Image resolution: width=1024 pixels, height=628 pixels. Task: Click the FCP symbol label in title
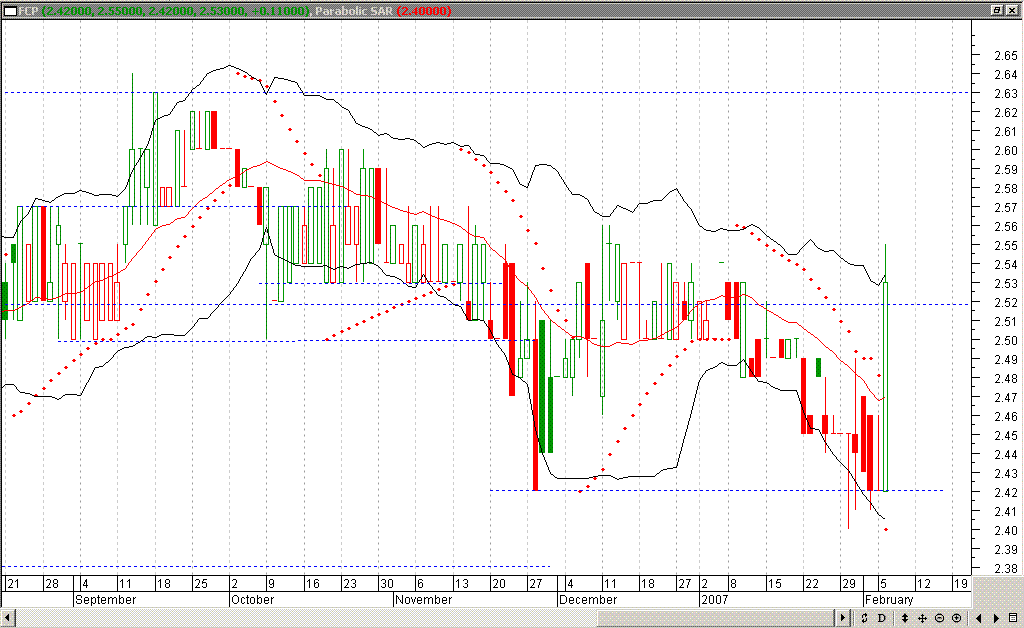point(29,11)
